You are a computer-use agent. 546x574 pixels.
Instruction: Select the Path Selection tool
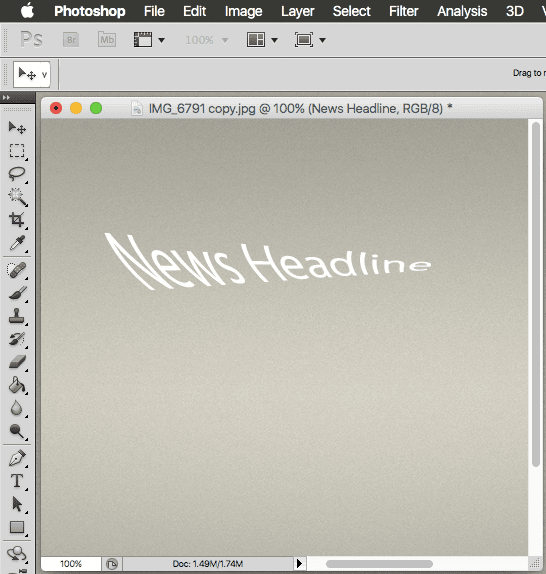coord(17,504)
